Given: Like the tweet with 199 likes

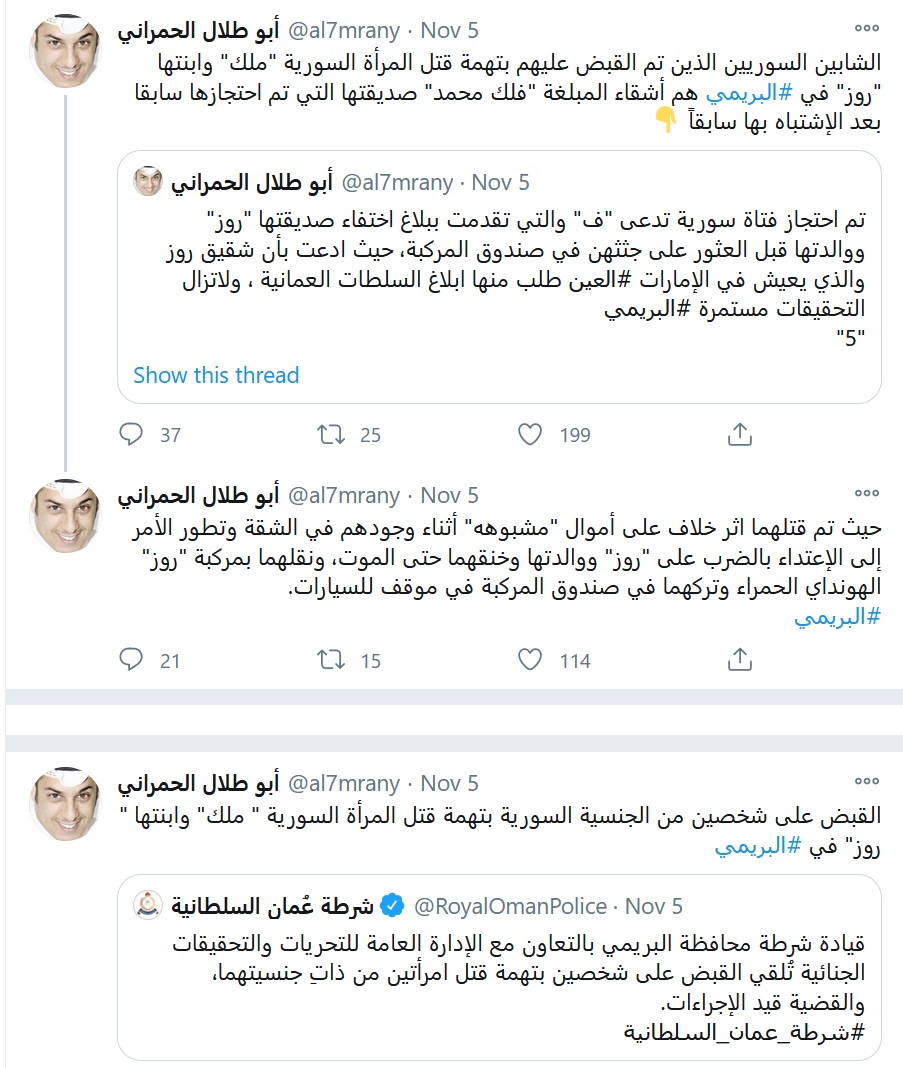Looking at the screenshot, I should pyautogui.click(x=531, y=434).
